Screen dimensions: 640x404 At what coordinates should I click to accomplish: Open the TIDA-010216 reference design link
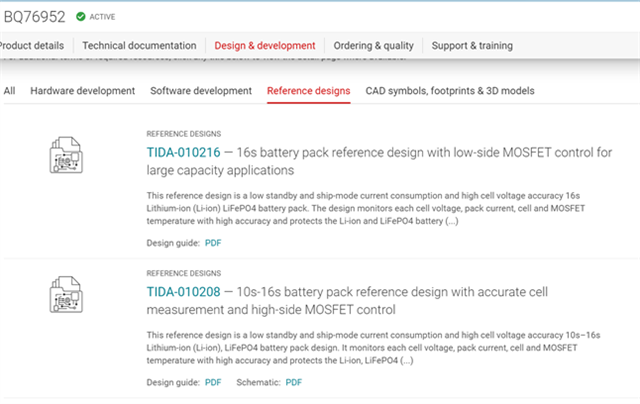(183, 152)
